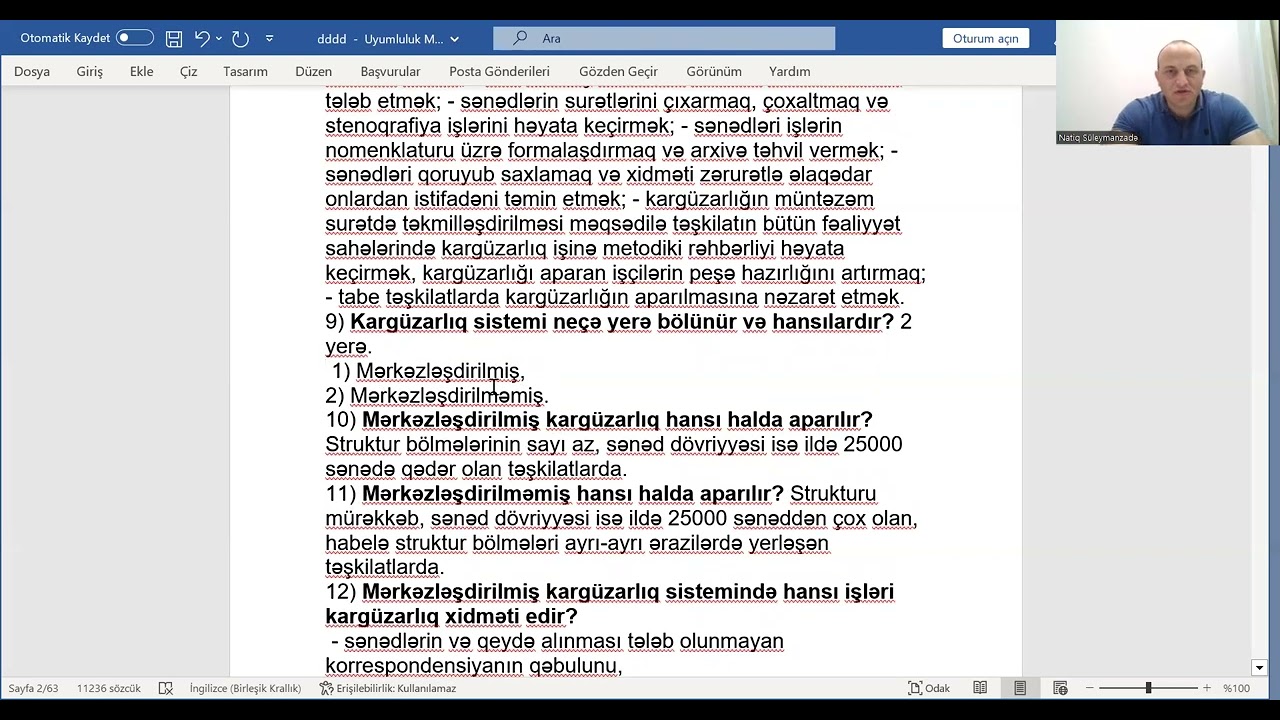Image resolution: width=1280 pixels, height=720 pixels.
Task: Select Print Layout view icon
Action: pos(1020,688)
